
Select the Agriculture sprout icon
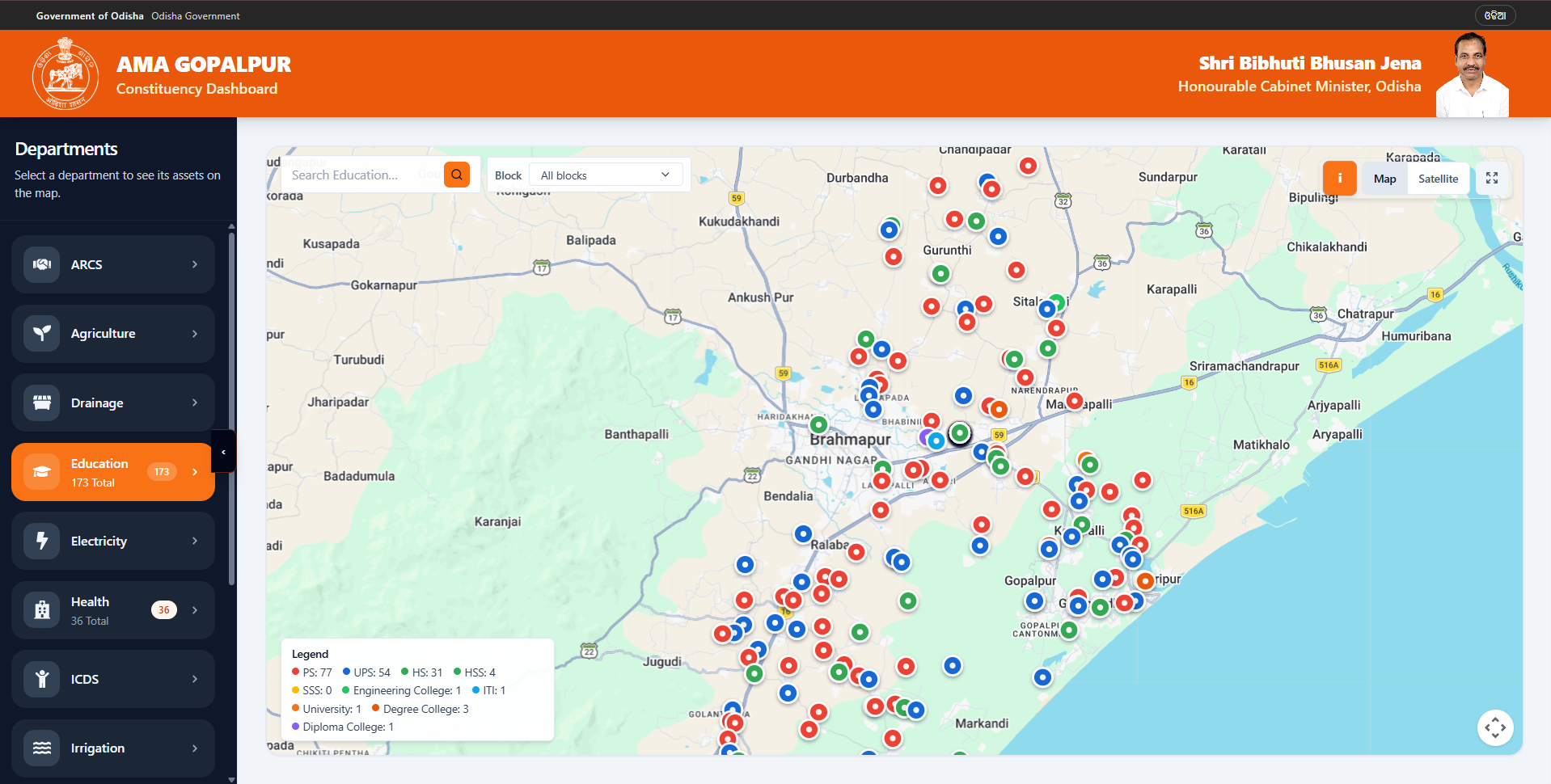click(x=42, y=333)
